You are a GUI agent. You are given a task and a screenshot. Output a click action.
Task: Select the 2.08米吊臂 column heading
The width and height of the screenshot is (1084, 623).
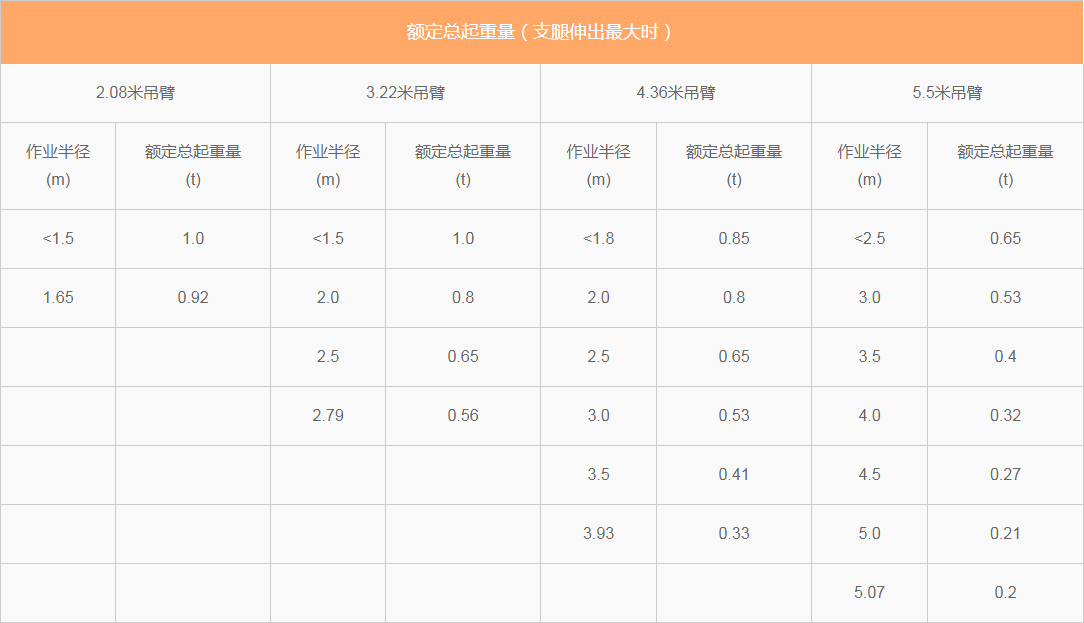[135, 93]
